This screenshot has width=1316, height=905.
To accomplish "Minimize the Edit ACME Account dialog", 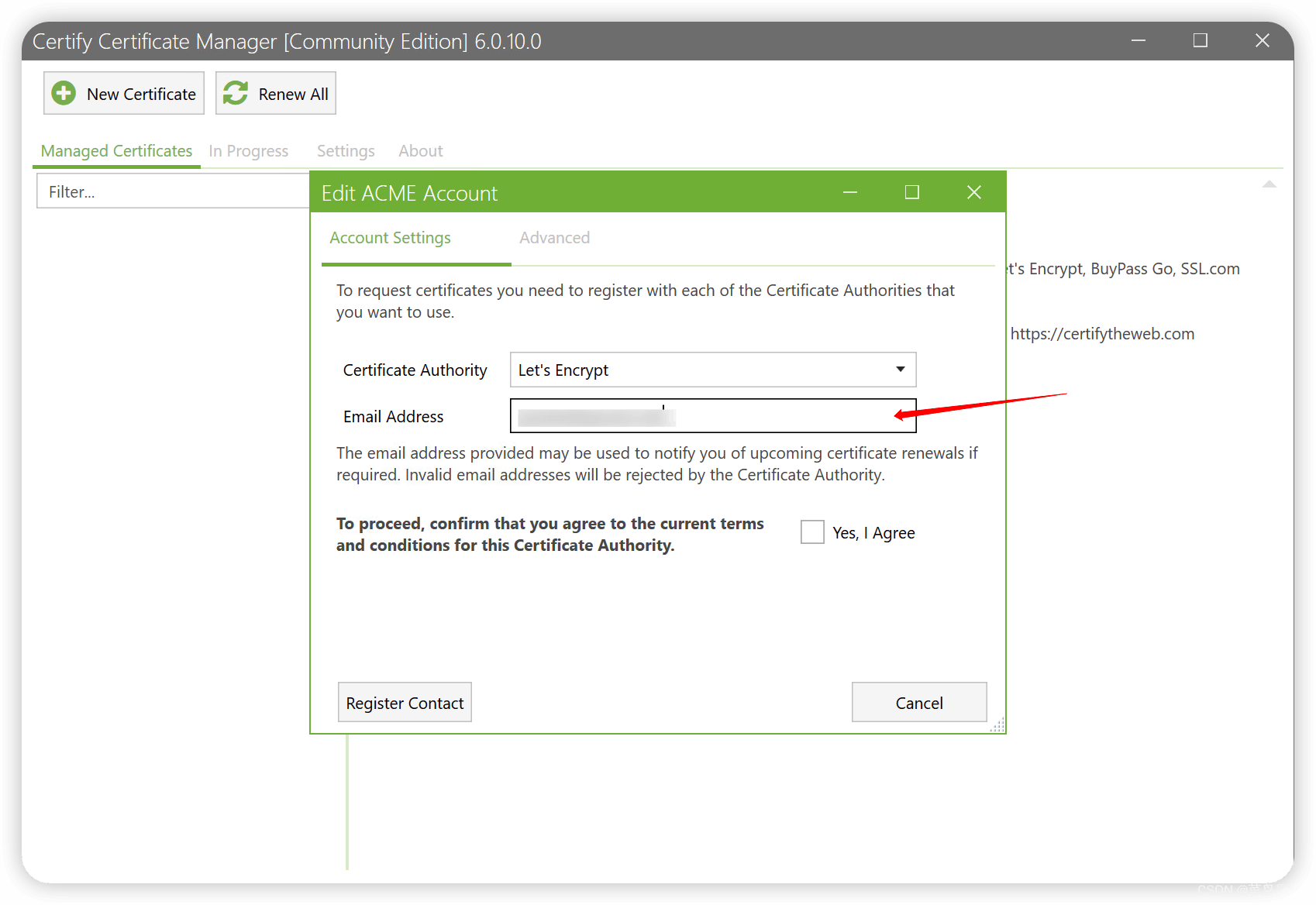I will tap(850, 192).
